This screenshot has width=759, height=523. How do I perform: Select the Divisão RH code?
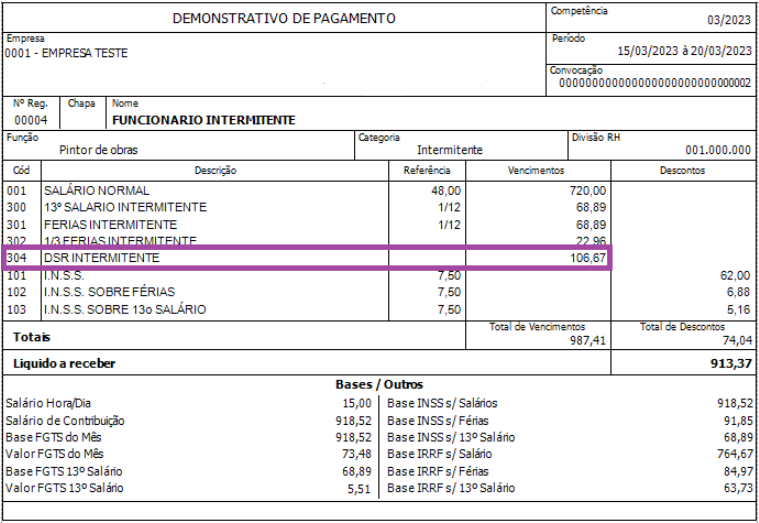[718, 150]
